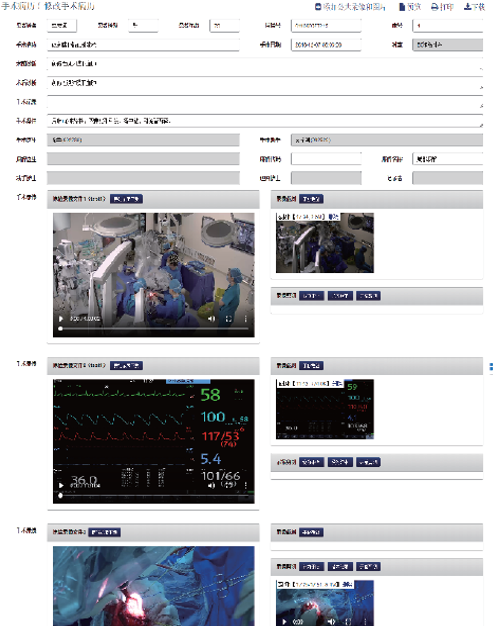Mute the vital signs monitor video
Image resolution: width=493 pixels, height=626 pixels.
click(x=212, y=485)
